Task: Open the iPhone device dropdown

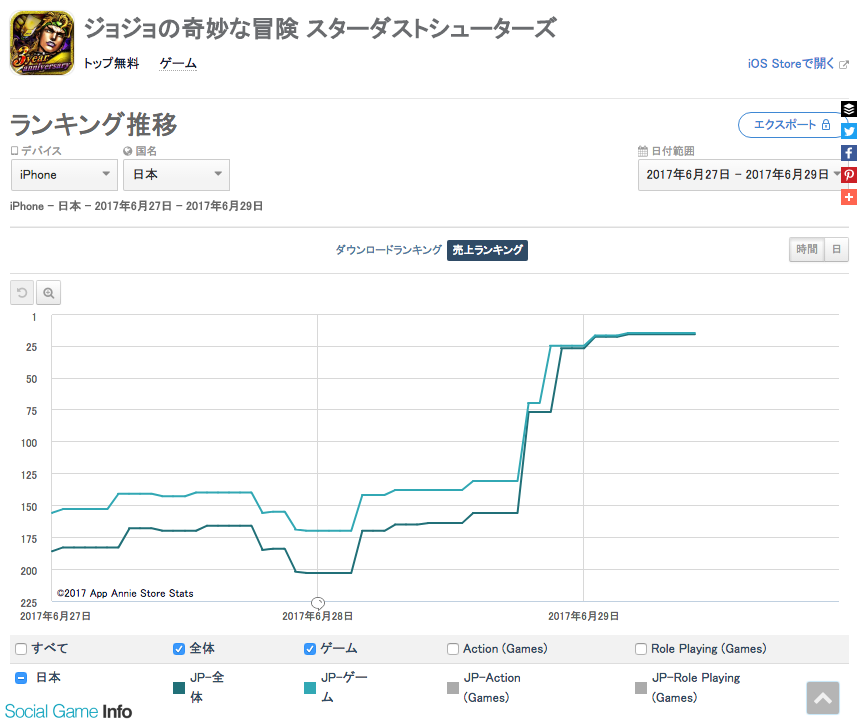Action: coord(64,175)
